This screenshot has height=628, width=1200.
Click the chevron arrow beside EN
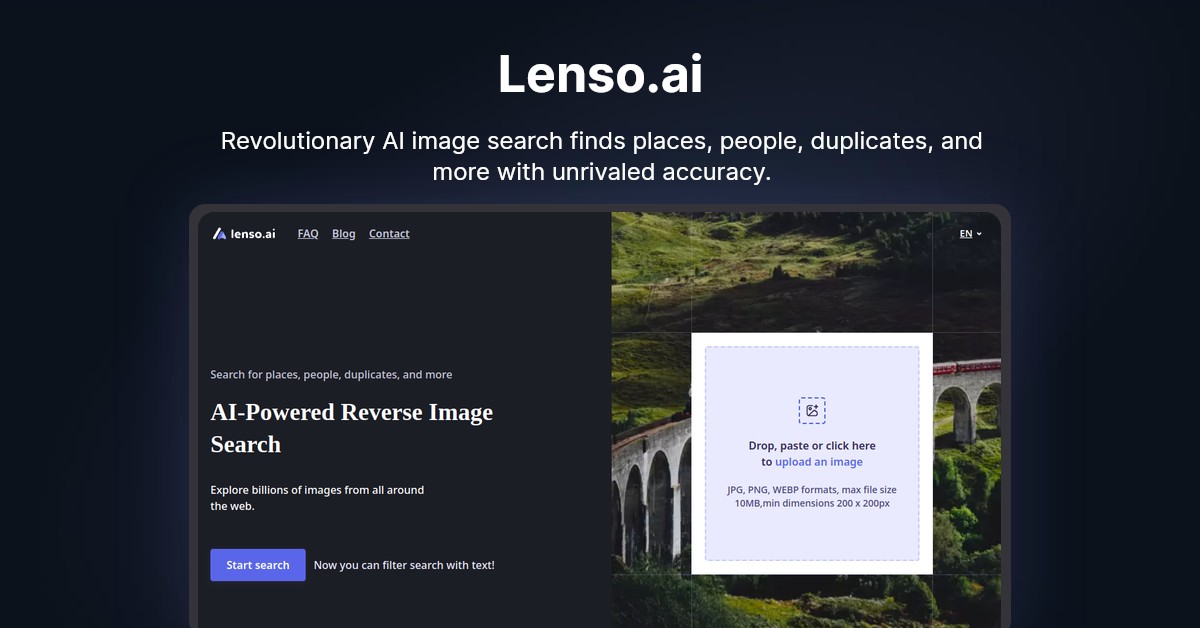coord(979,234)
